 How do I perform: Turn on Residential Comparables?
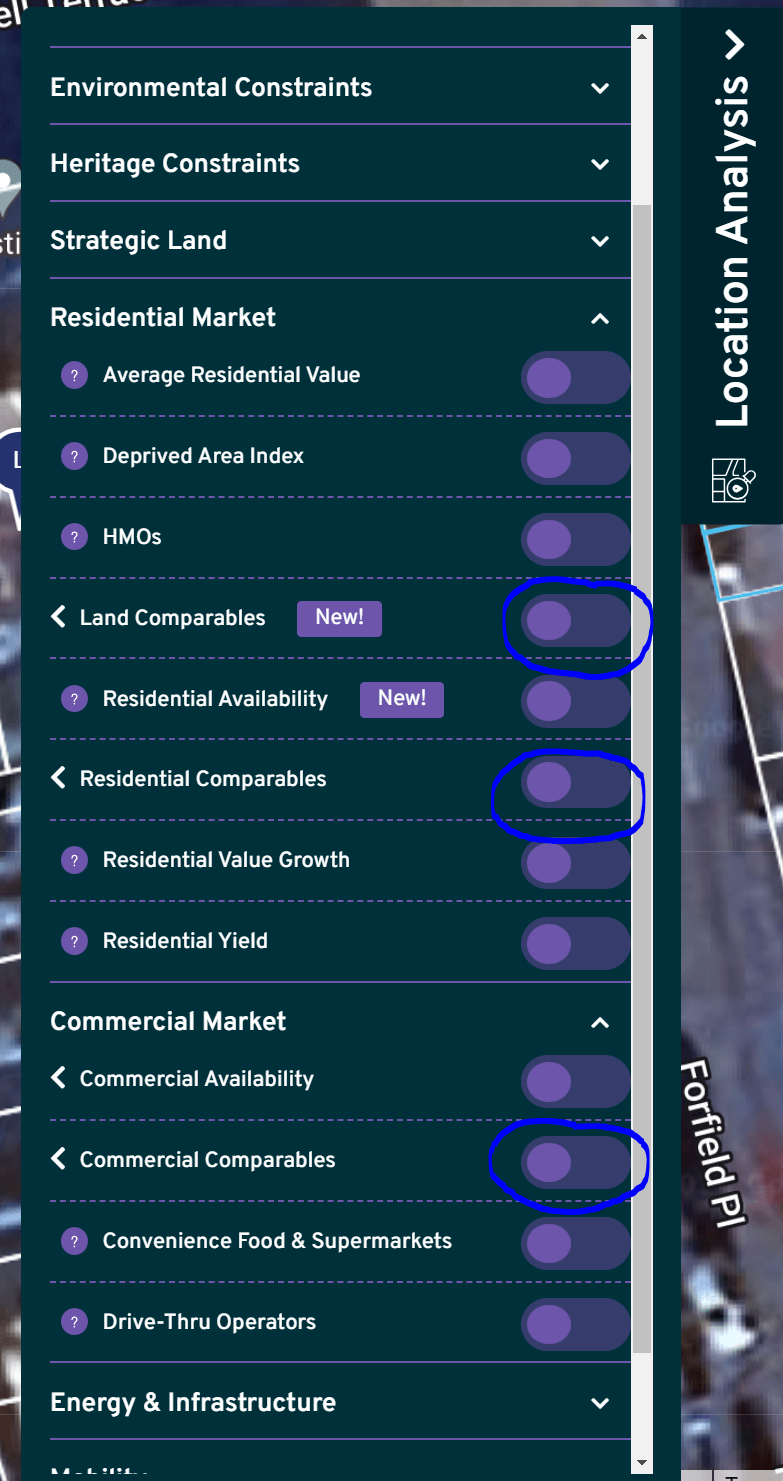coord(576,781)
